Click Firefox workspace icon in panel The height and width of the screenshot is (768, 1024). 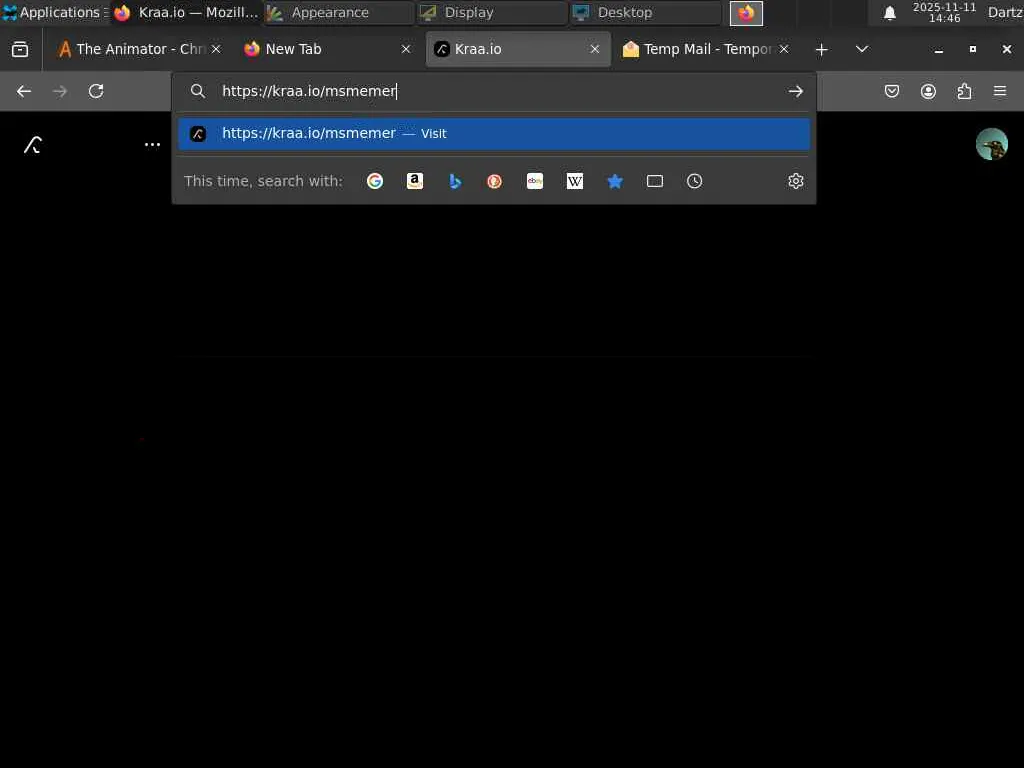pyautogui.click(x=746, y=13)
